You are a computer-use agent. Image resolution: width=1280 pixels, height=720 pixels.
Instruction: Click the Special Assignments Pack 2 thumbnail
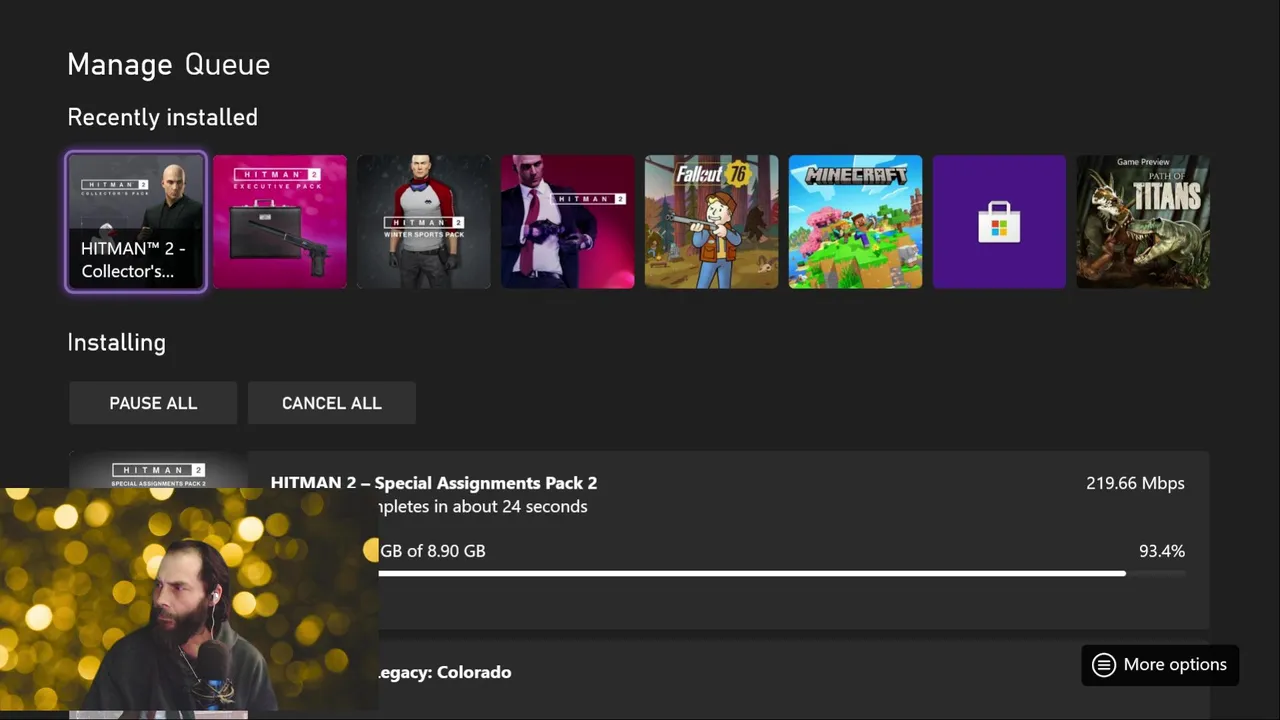click(158, 471)
